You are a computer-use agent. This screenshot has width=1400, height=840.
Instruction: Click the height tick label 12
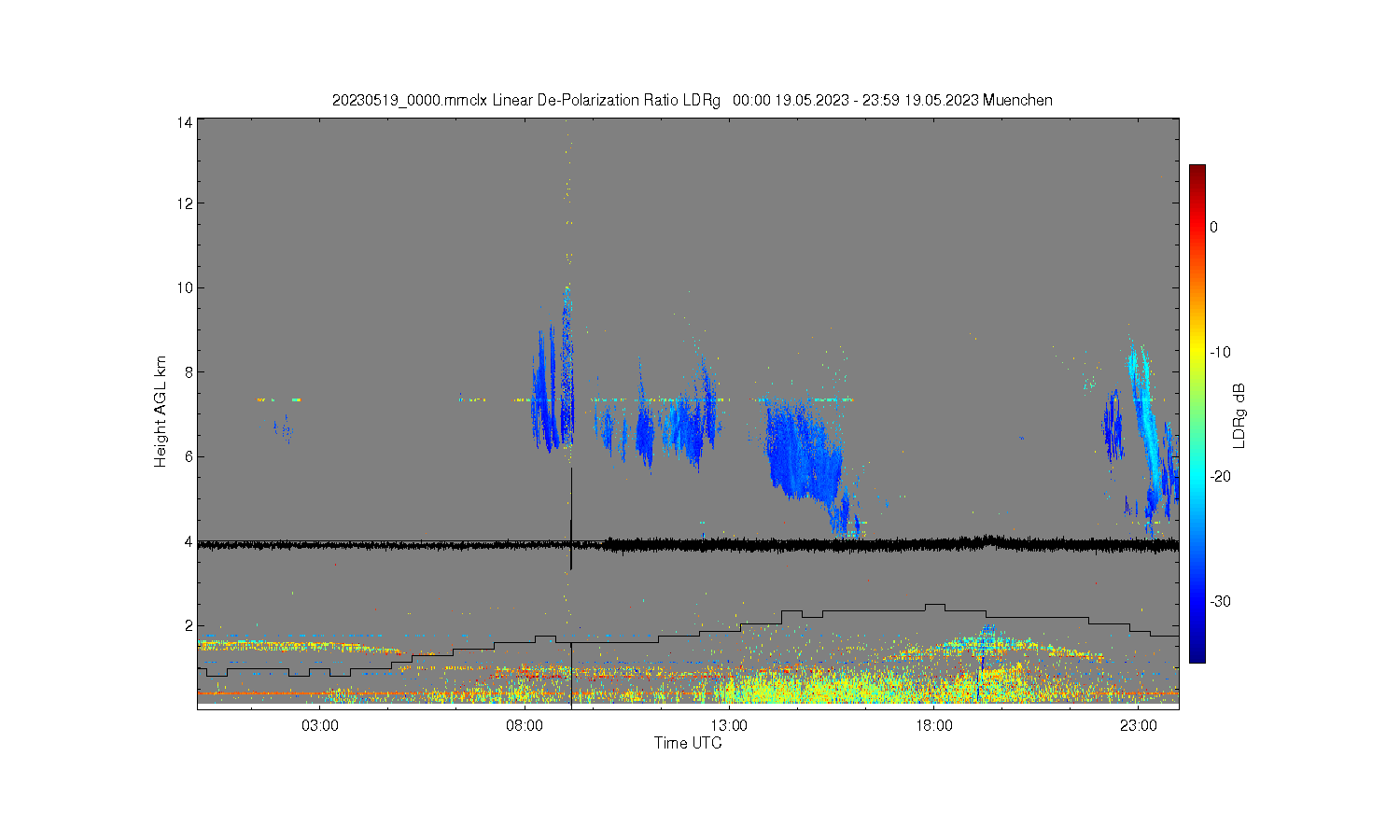pyautogui.click(x=185, y=203)
